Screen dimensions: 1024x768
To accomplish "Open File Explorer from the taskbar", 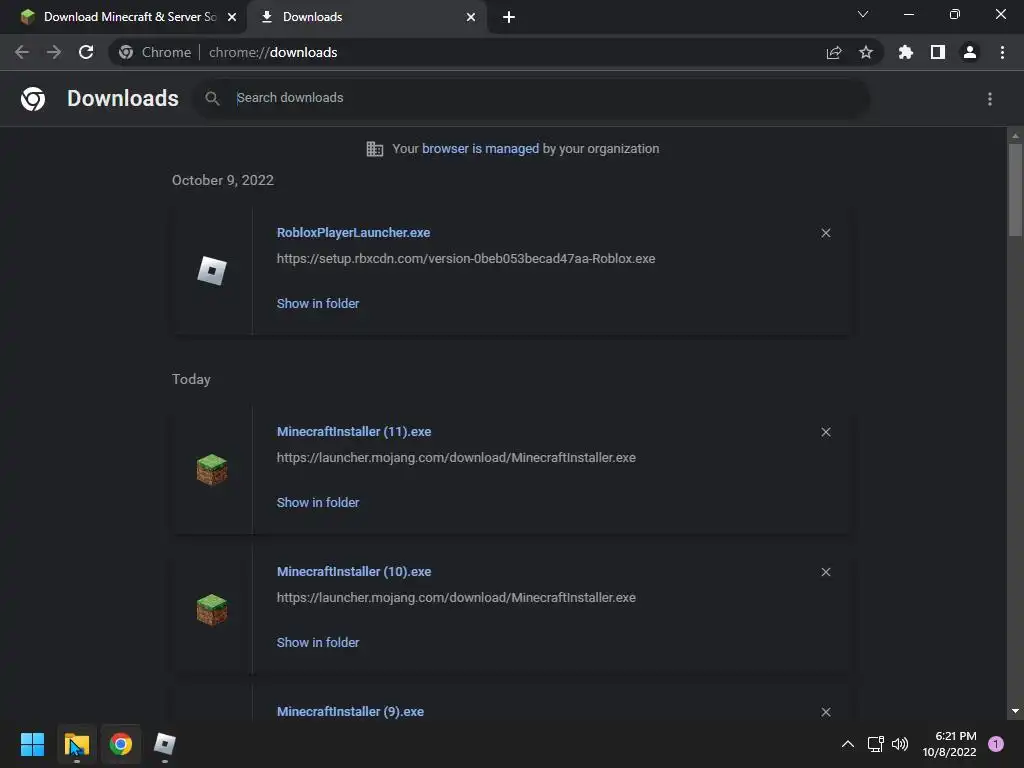I will click(x=77, y=744).
